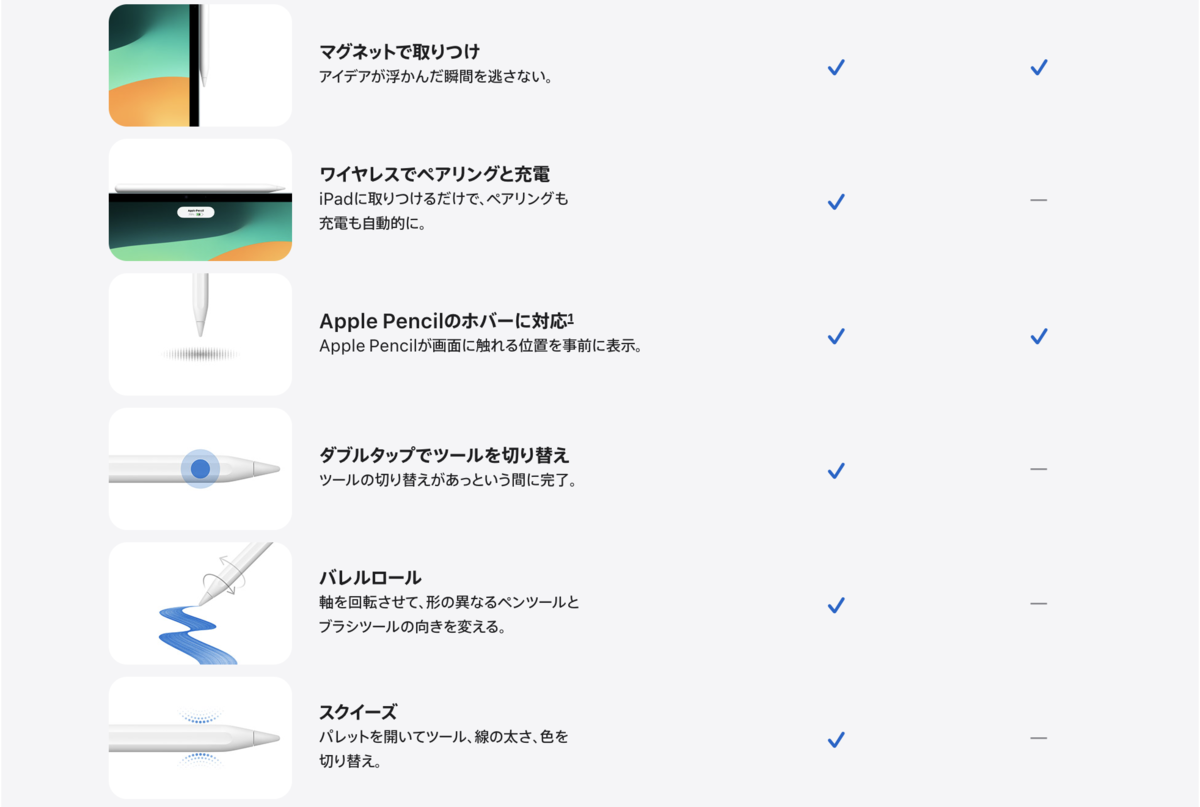
Task: Click the blue double-tap dot on pencil
Action: tap(200, 468)
